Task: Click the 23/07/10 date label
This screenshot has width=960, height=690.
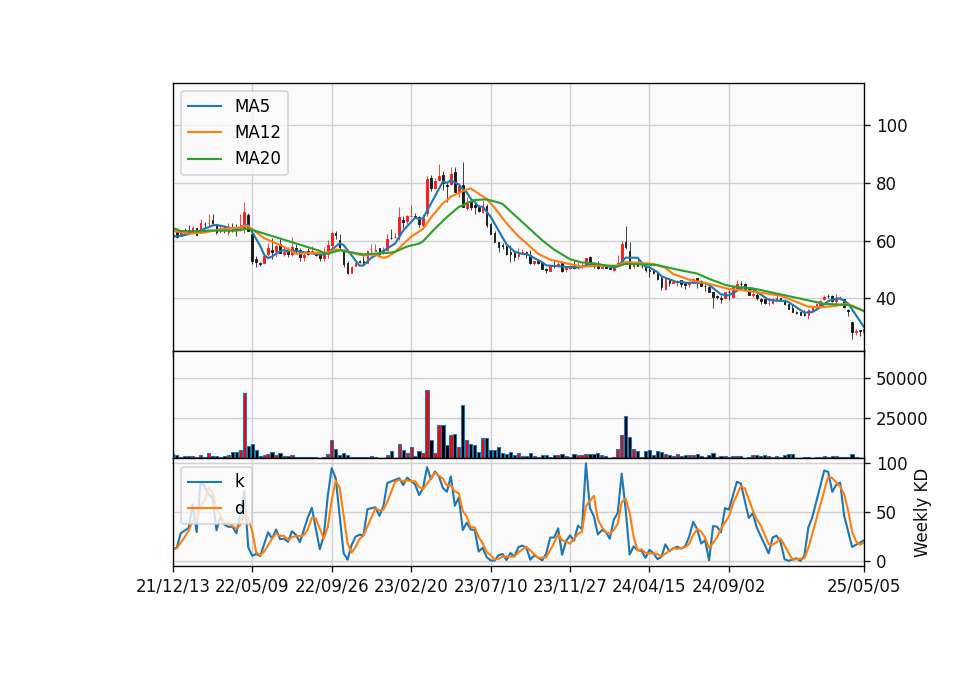Action: click(x=490, y=587)
